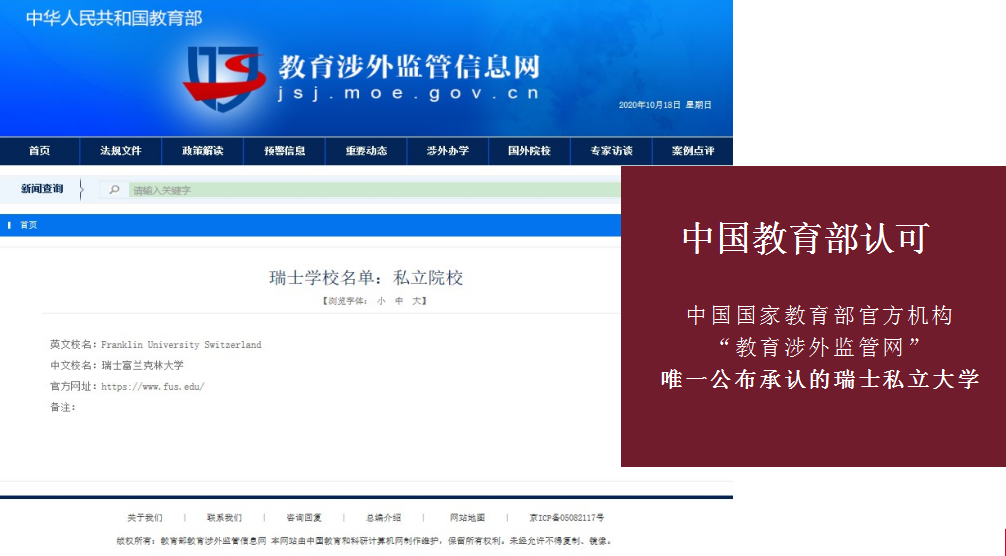Open the 总编介绍 footer link

coord(384,518)
